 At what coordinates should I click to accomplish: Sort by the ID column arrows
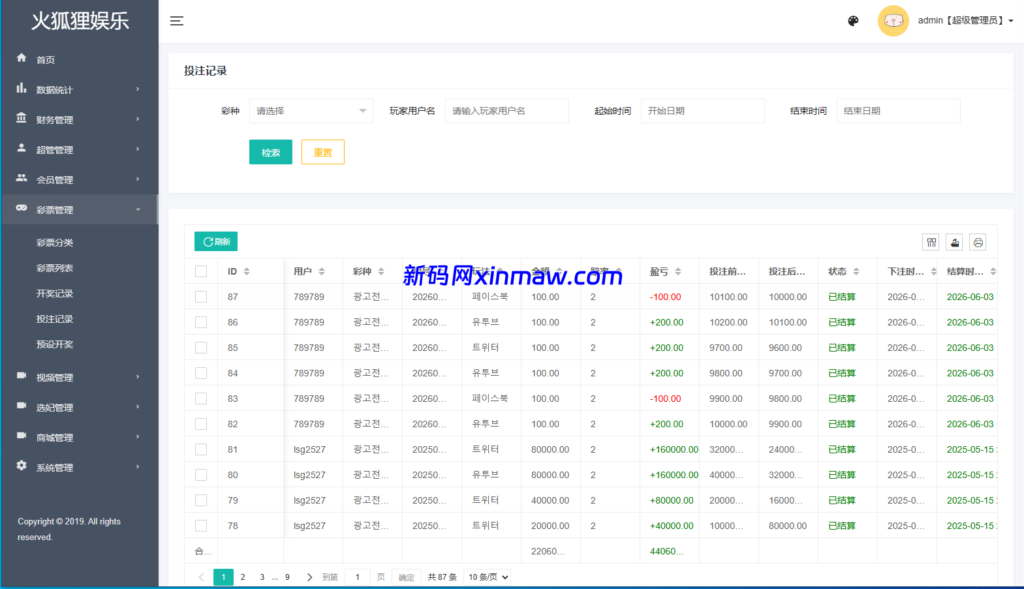coord(247,272)
